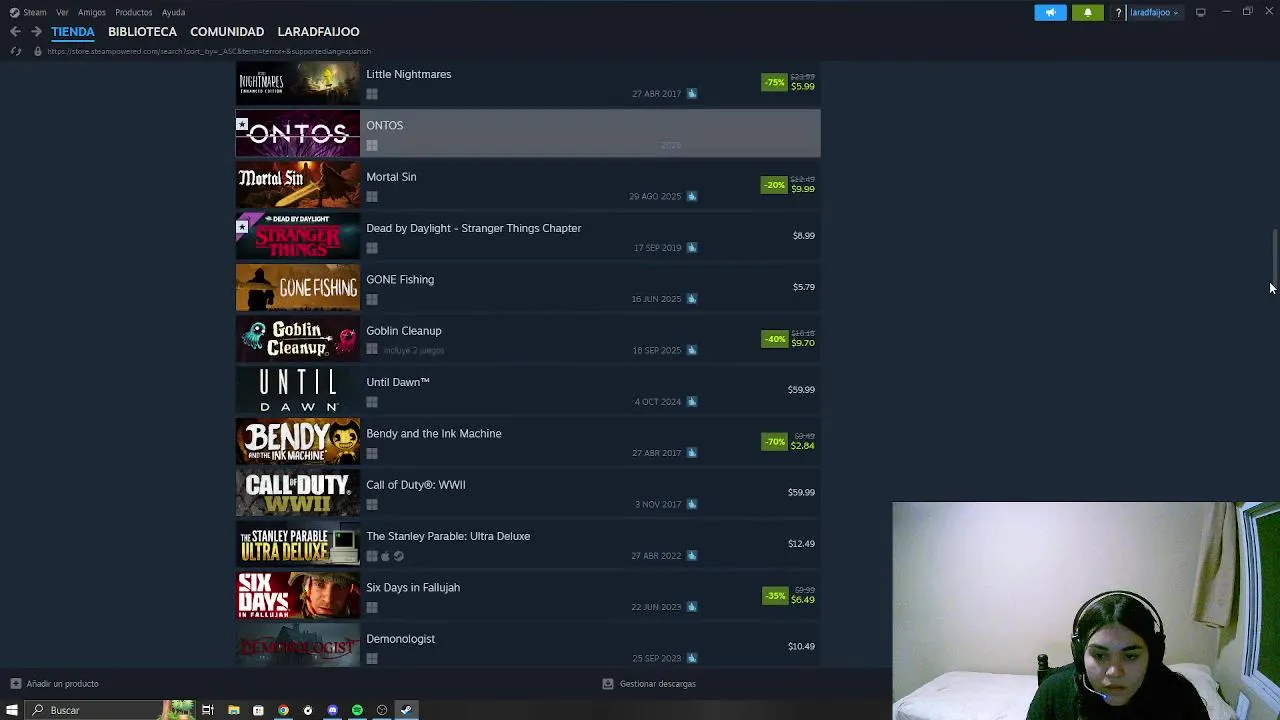Screen dimensions: 1280x720
Task: Open Dead by Daylight - Stranger Things Chapter
Action: click(x=473, y=228)
